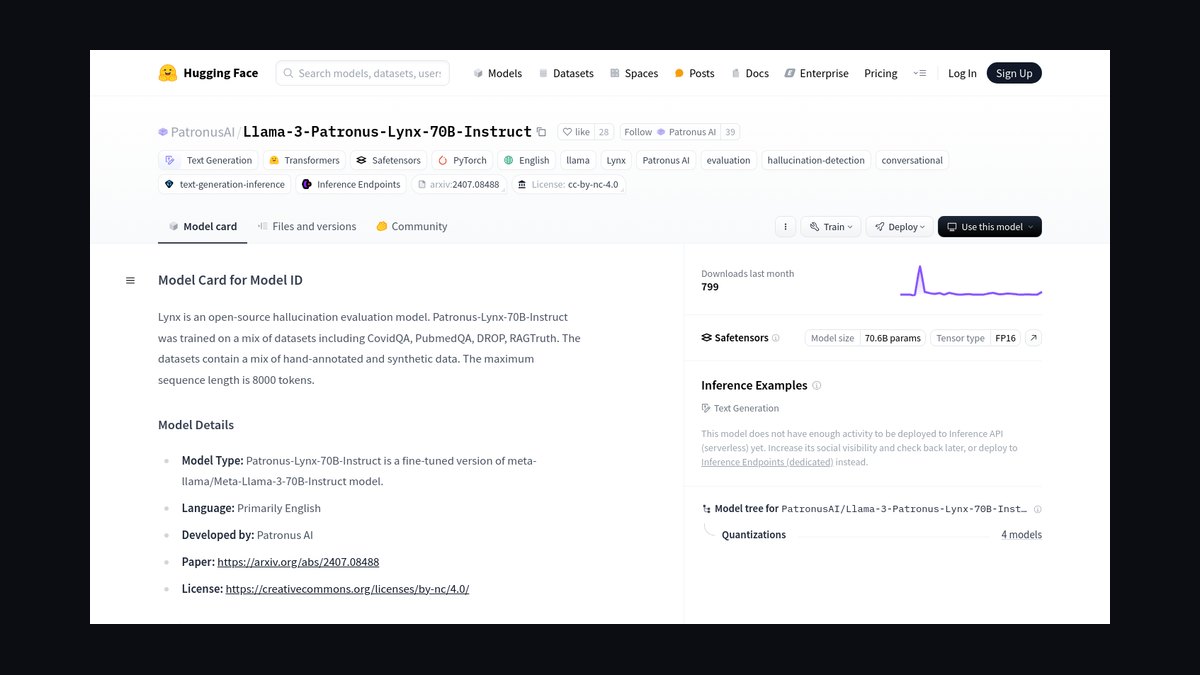Click the 799 downloads count

710,287
